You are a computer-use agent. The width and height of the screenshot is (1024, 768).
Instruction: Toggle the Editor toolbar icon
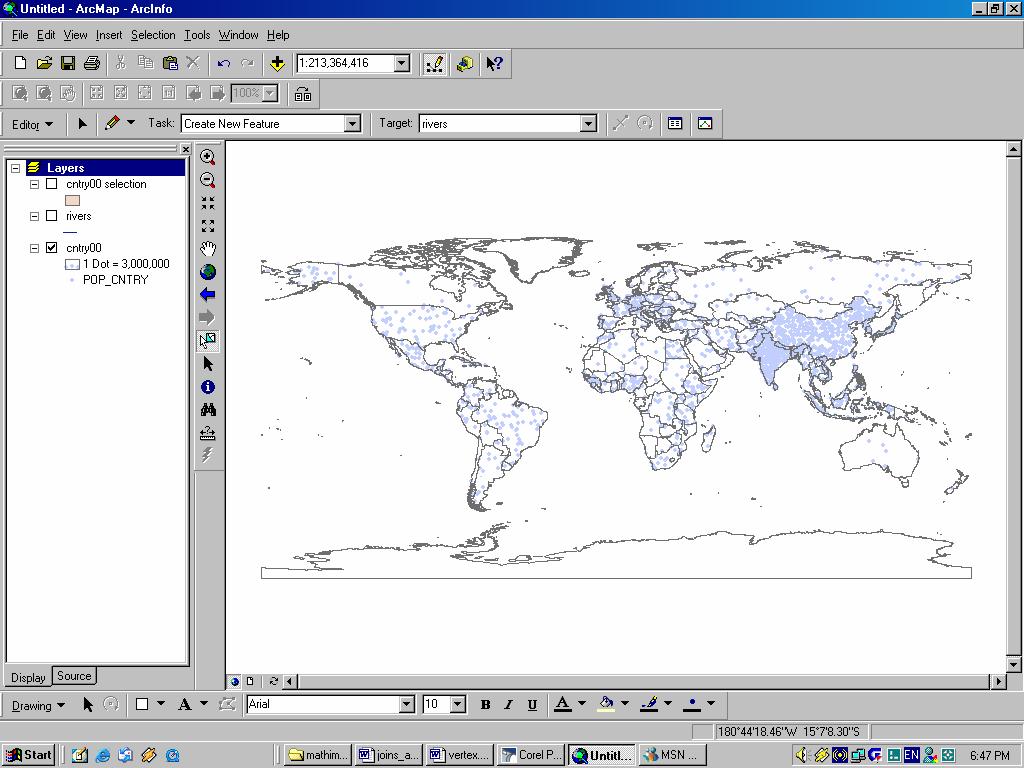[x=434, y=63]
